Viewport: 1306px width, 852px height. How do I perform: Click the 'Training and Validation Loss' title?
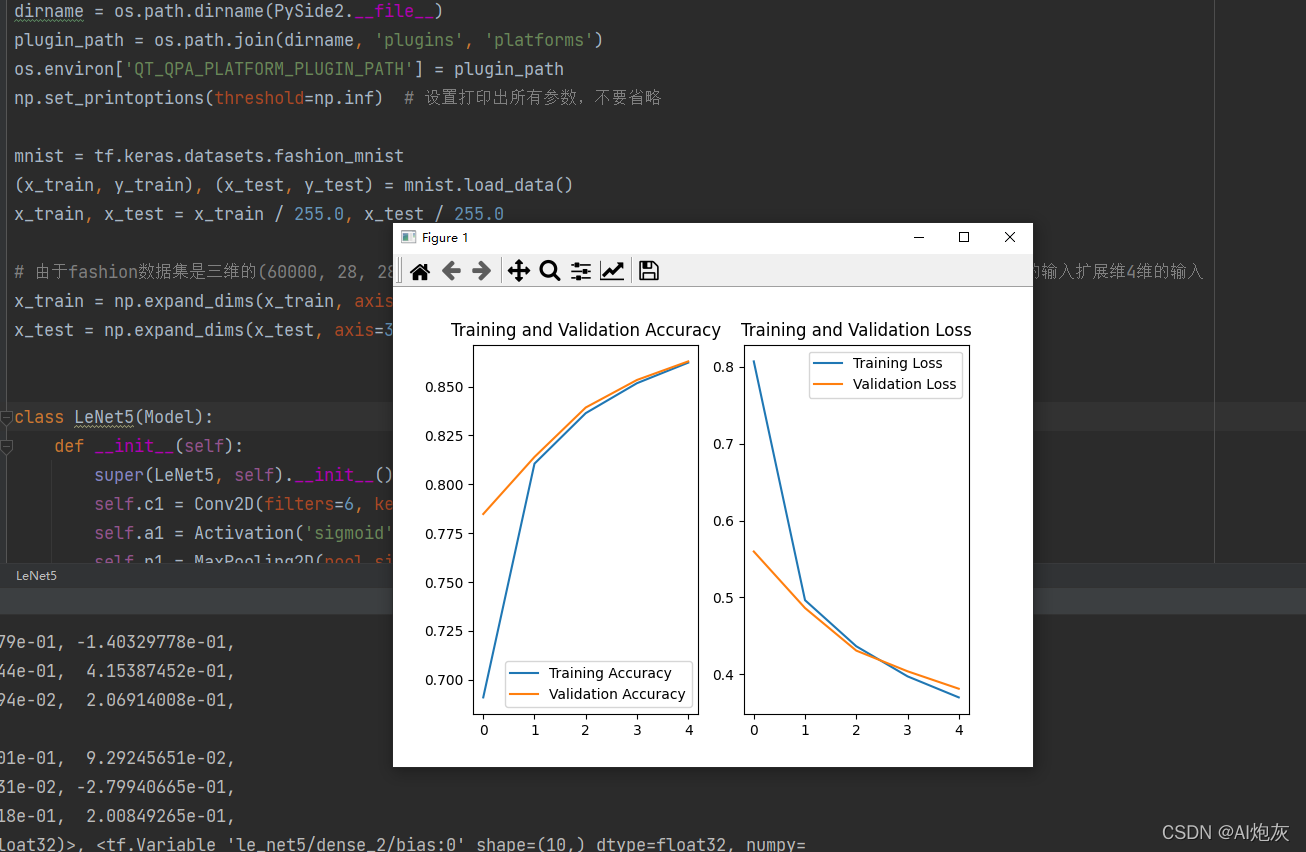point(856,330)
